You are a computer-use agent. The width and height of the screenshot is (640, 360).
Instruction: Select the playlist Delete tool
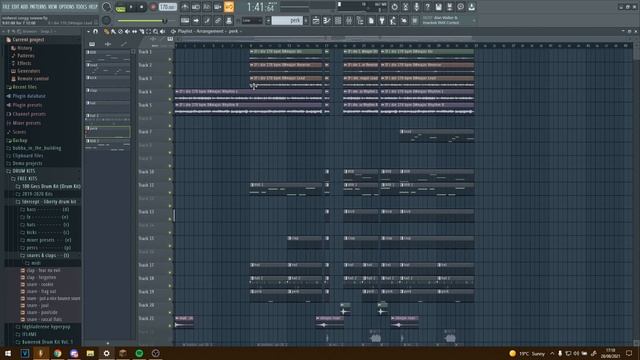[120, 31]
